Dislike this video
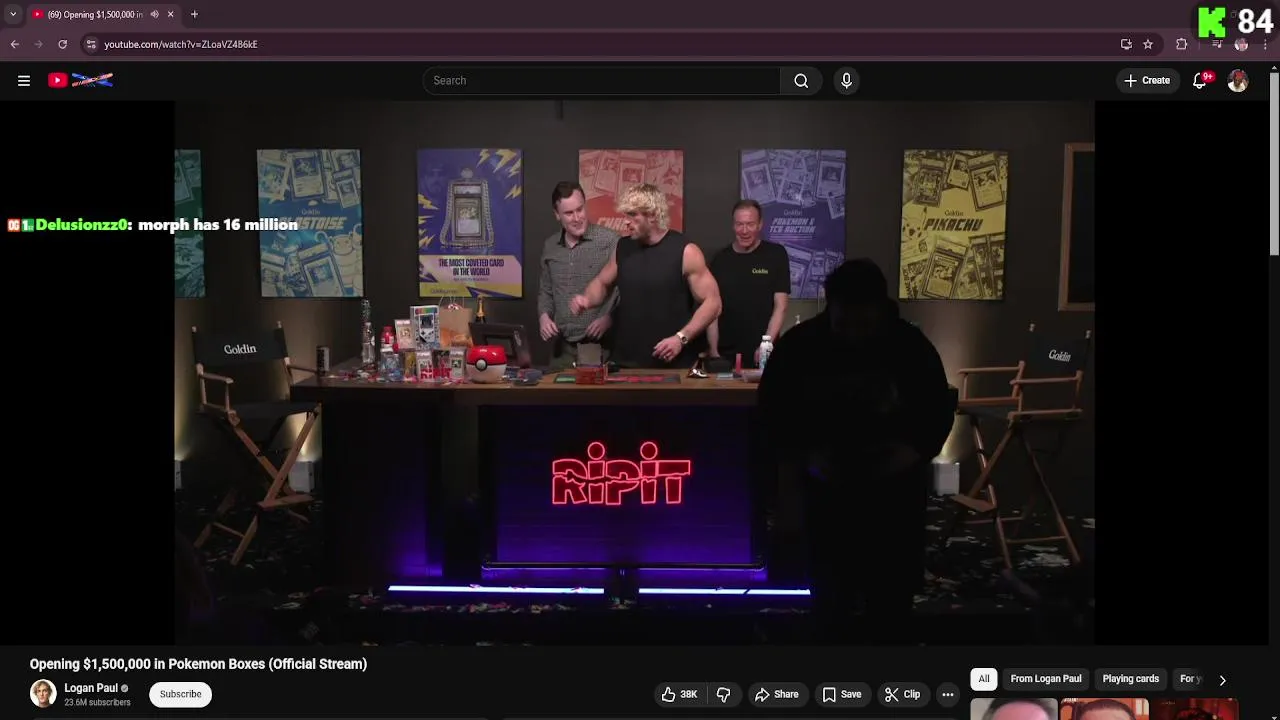 coord(724,694)
